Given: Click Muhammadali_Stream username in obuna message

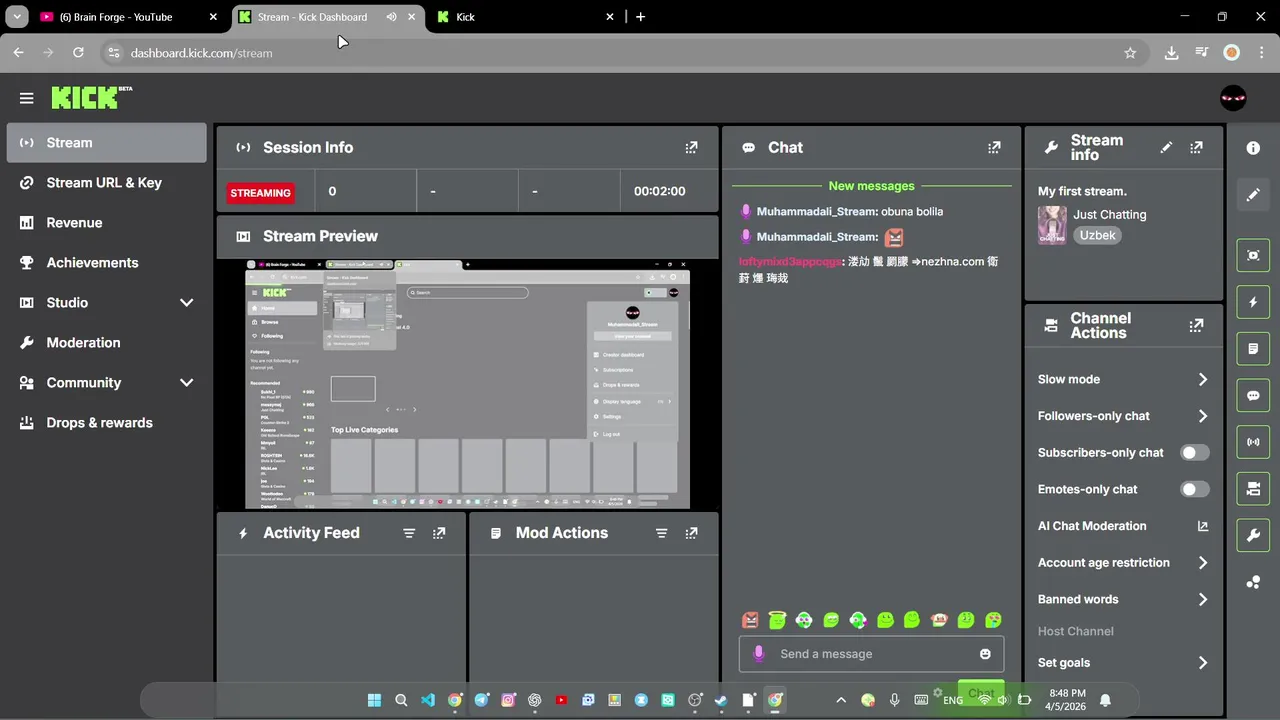Looking at the screenshot, I should (x=817, y=212).
